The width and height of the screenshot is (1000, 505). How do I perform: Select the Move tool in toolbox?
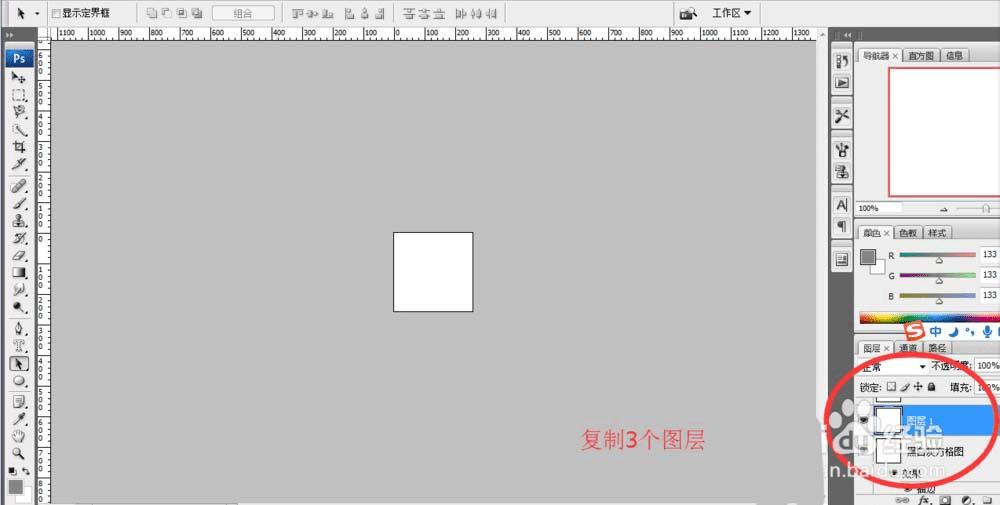click(x=19, y=78)
